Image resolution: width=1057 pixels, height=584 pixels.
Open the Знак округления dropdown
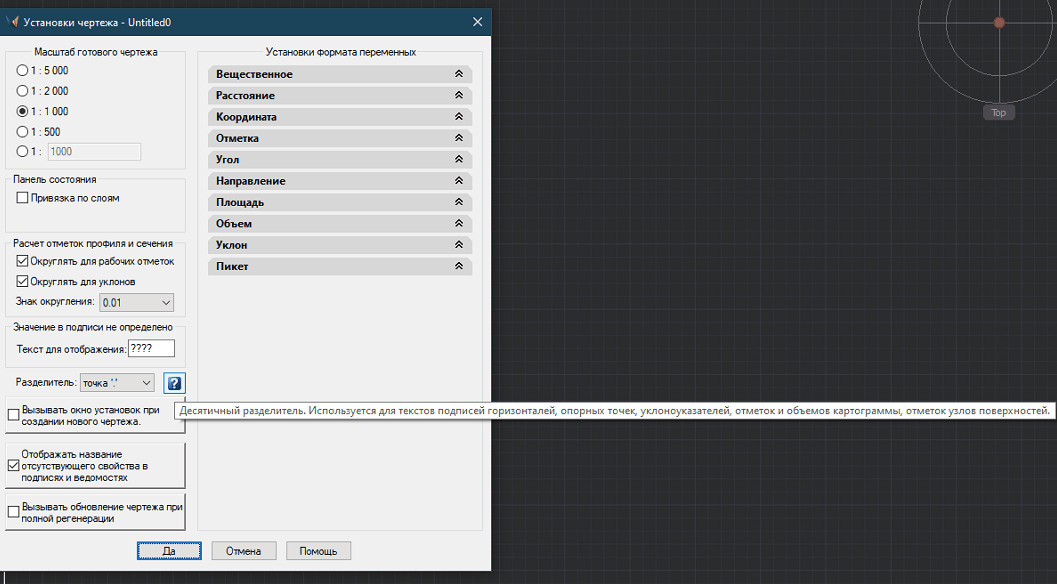(x=136, y=302)
